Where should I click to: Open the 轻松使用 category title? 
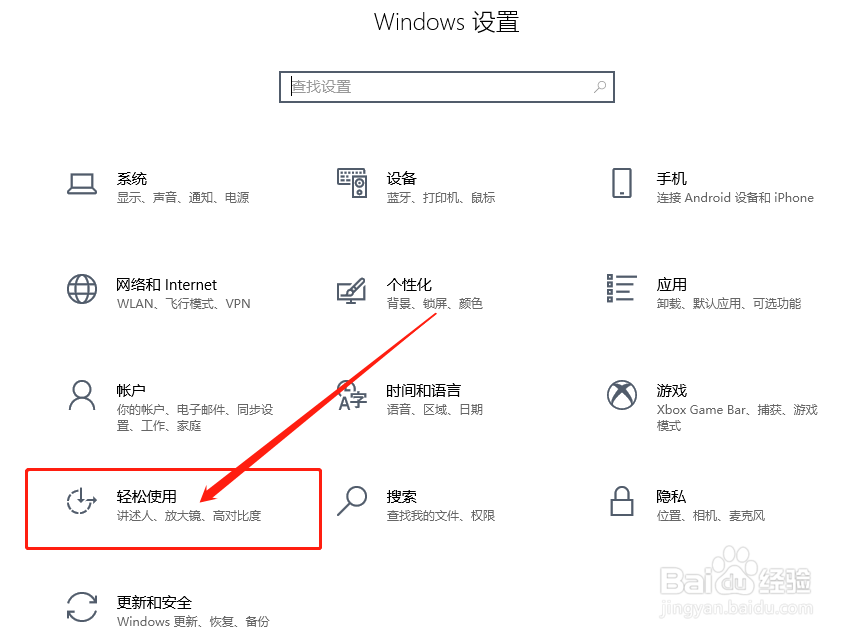click(x=146, y=496)
